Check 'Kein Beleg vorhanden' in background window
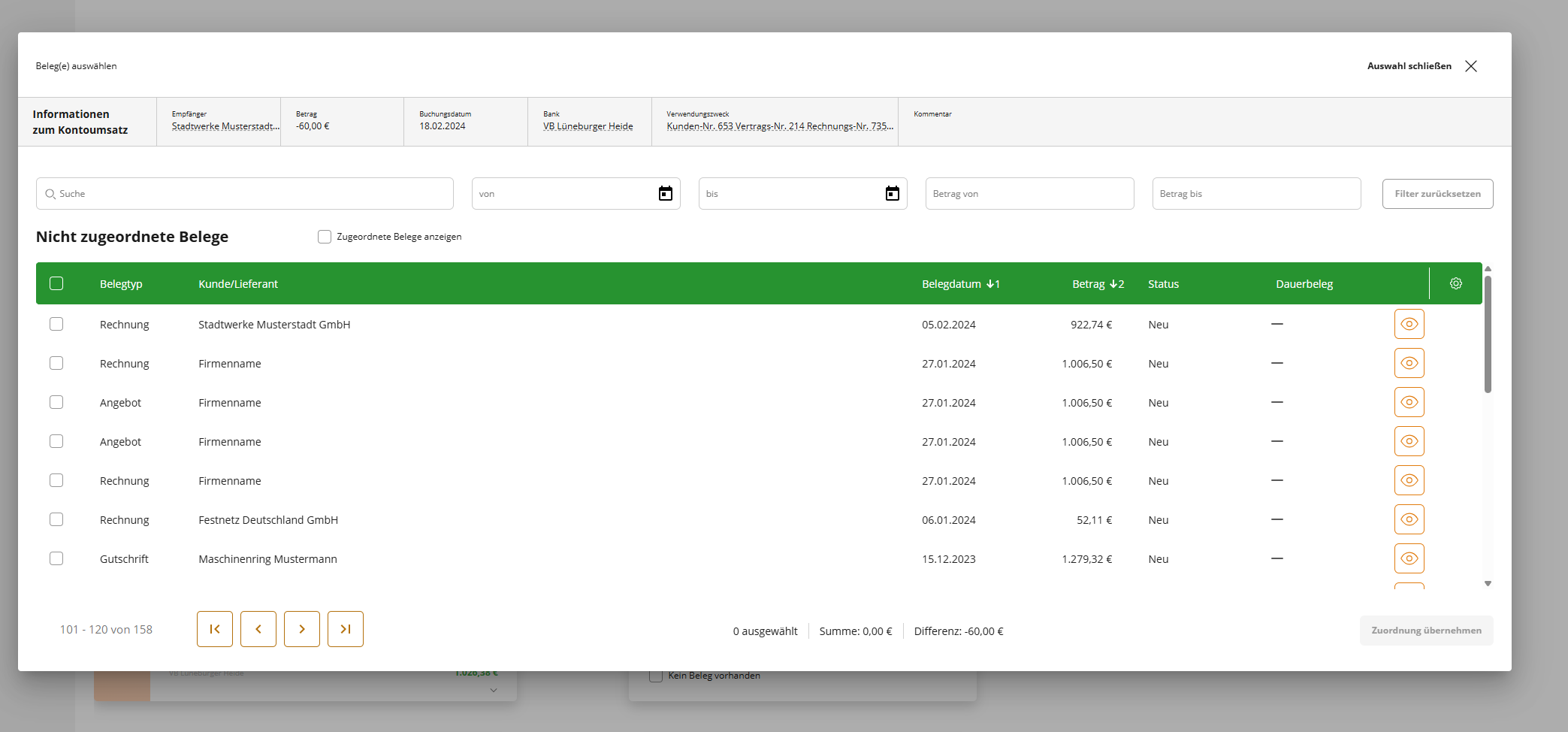The height and width of the screenshot is (732, 1568). [x=656, y=676]
